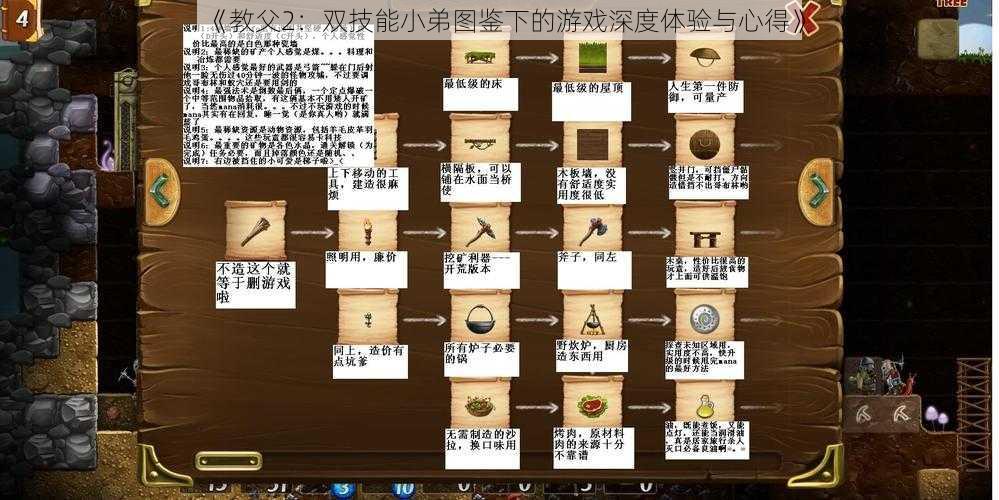
Task: Click the label 所有炉子必要的锅
Action: click(x=482, y=359)
